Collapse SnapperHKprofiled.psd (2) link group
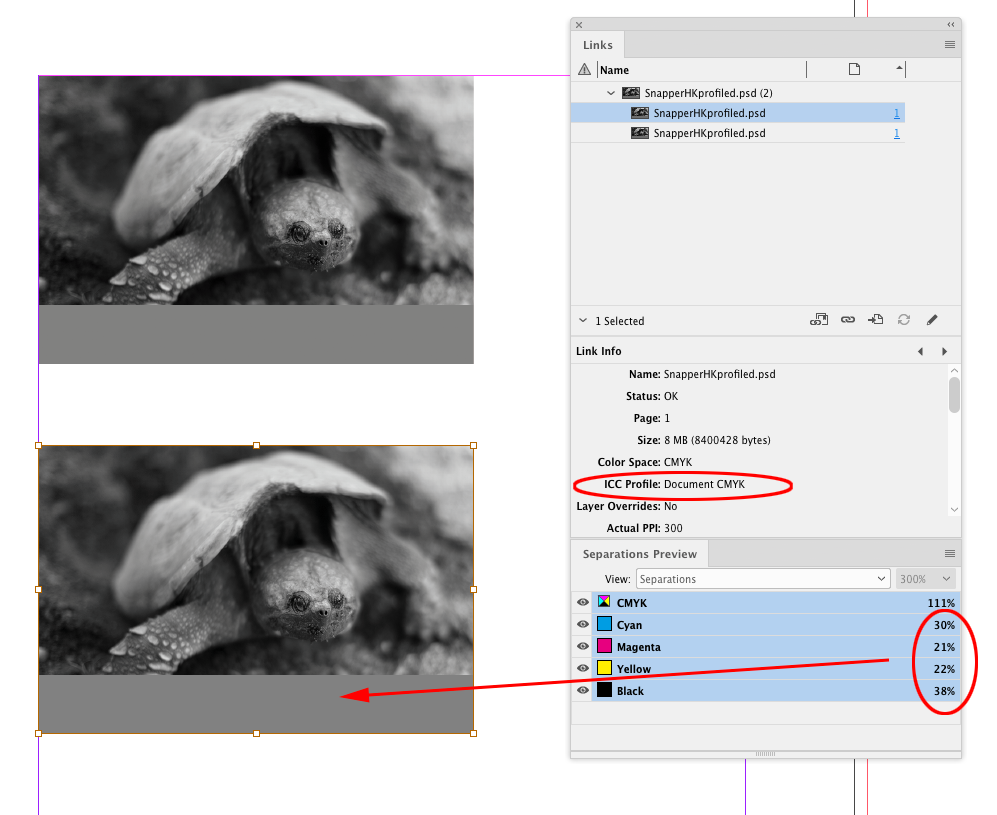The height and width of the screenshot is (815, 997). pyautogui.click(x=610, y=93)
